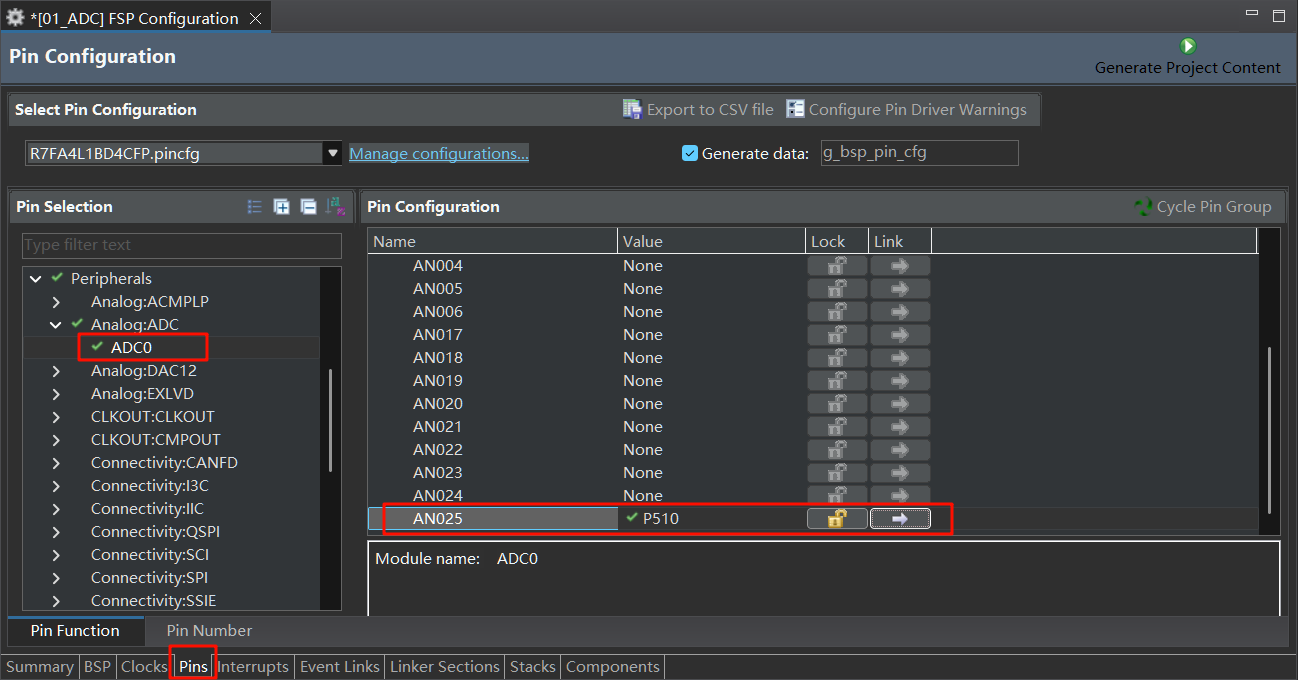Image resolution: width=1298 pixels, height=680 pixels.
Task: Click Generate Project Content
Action: (1187, 57)
